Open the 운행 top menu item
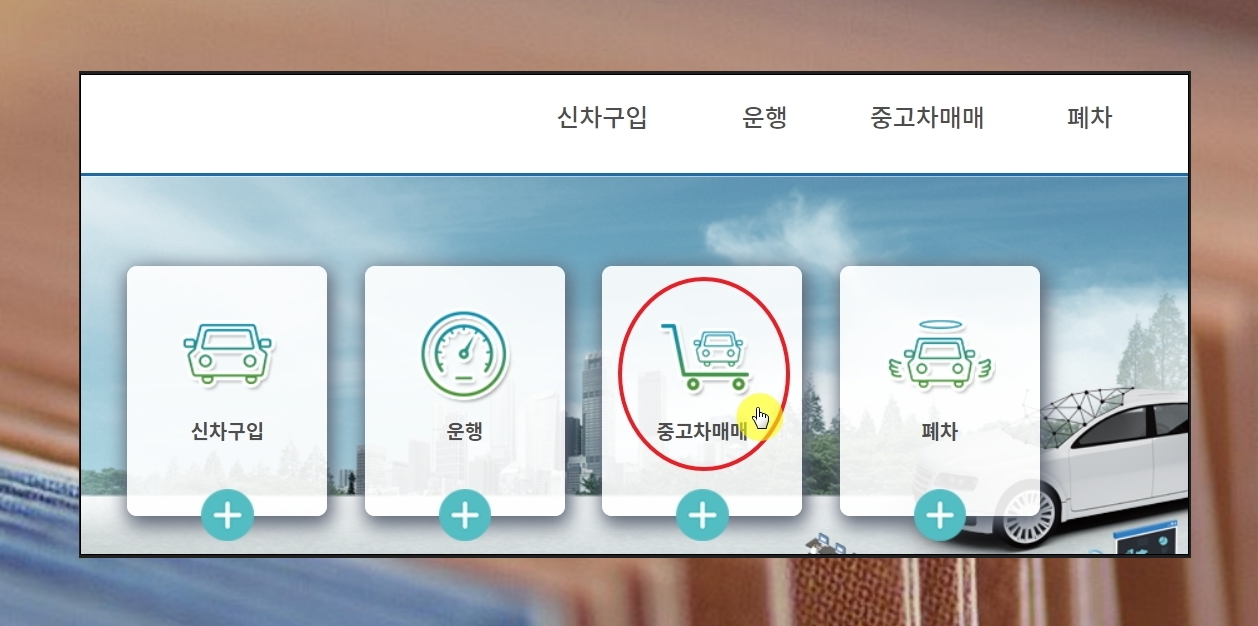Screen dimensions: 1258x626 coord(765,118)
